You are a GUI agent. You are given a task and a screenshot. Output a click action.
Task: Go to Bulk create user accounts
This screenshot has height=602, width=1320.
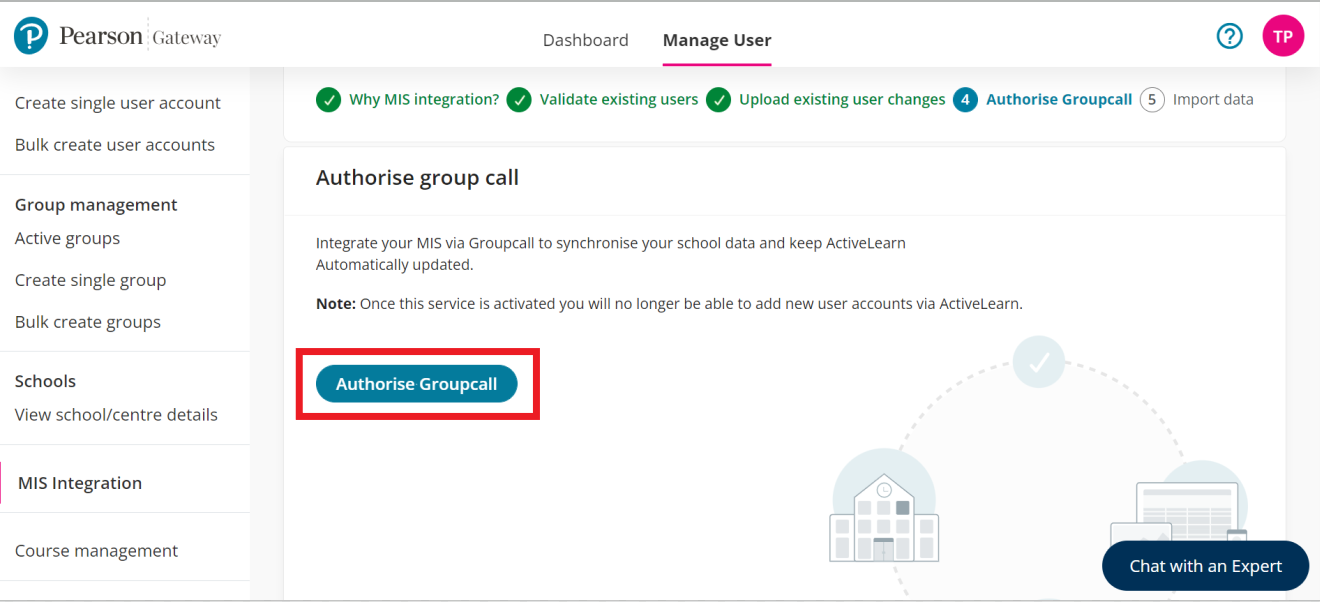tap(115, 145)
